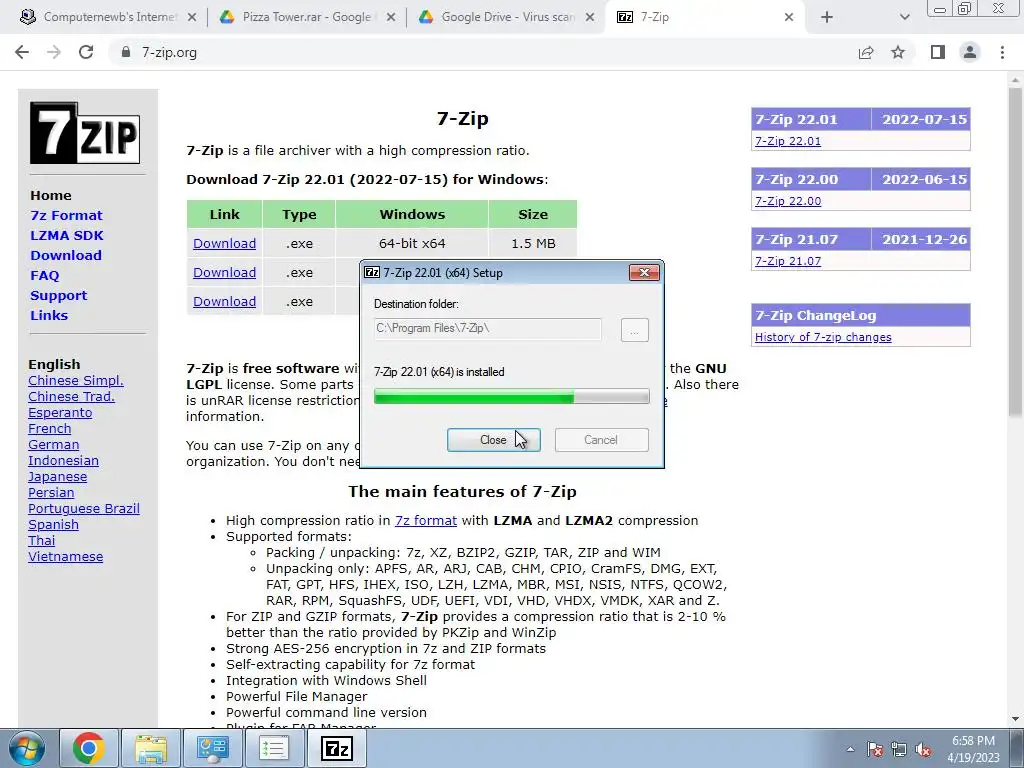The width and height of the screenshot is (1024, 768).
Task: Click the browse '...' button in Setup
Action: 634,330
